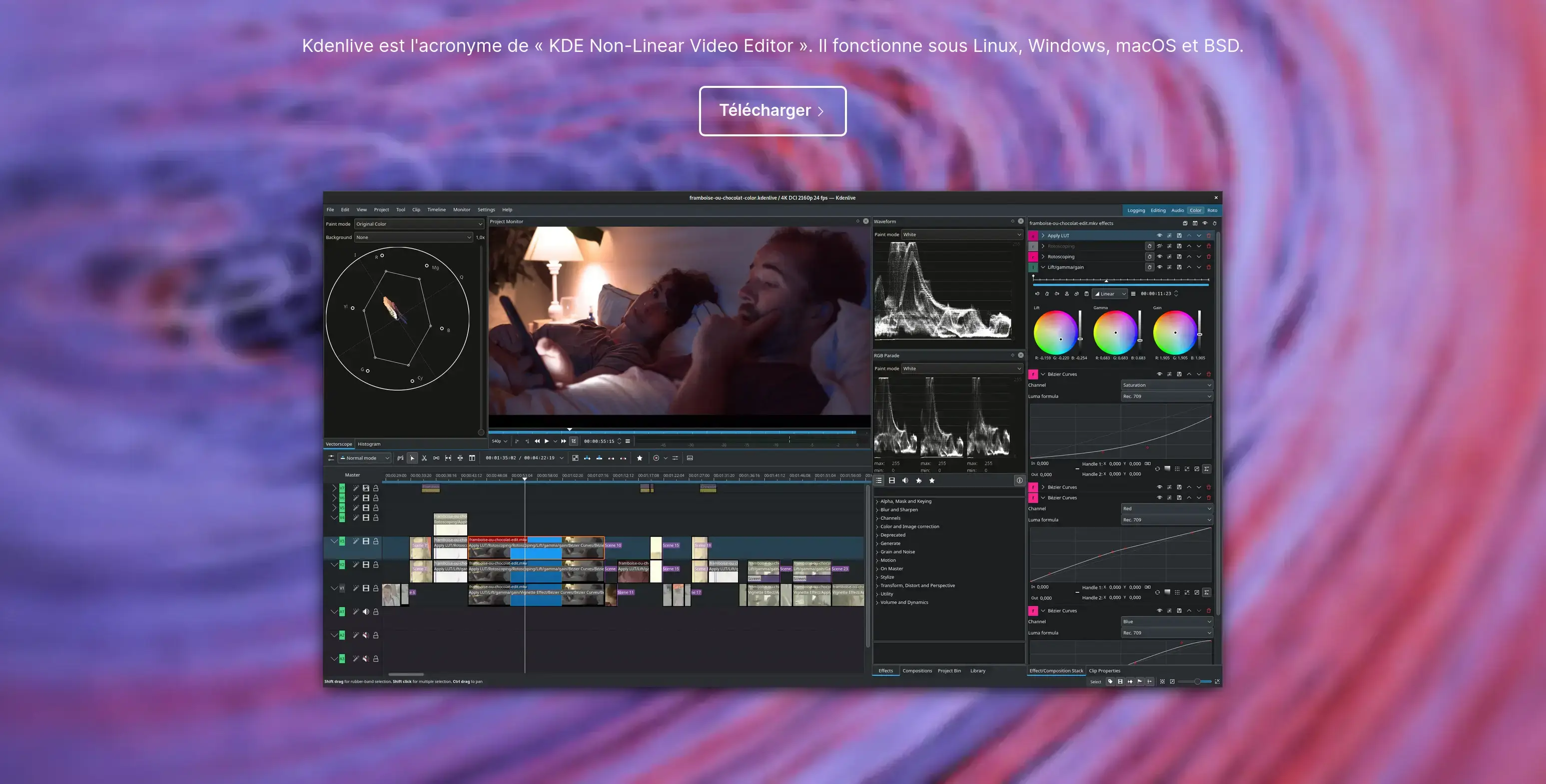Toggle monitor zone crop icon

(573, 441)
